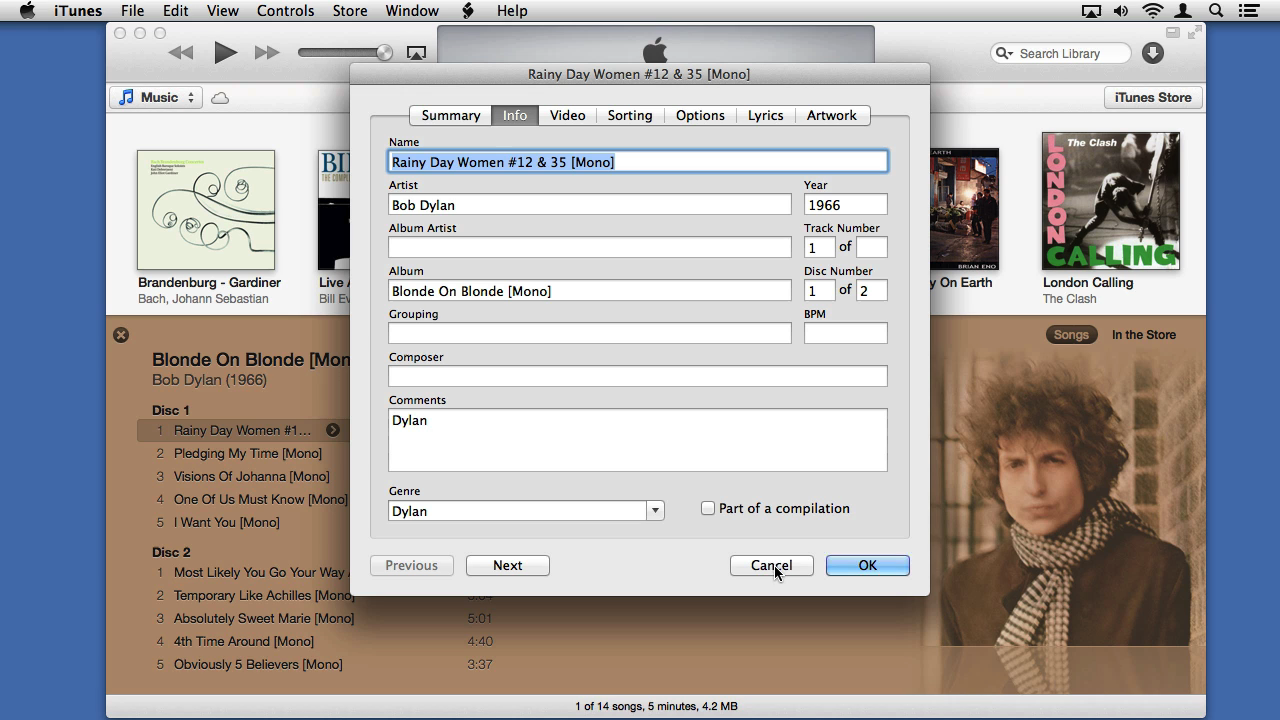
Task: Open the AirPlay output icon
Action: click(417, 53)
